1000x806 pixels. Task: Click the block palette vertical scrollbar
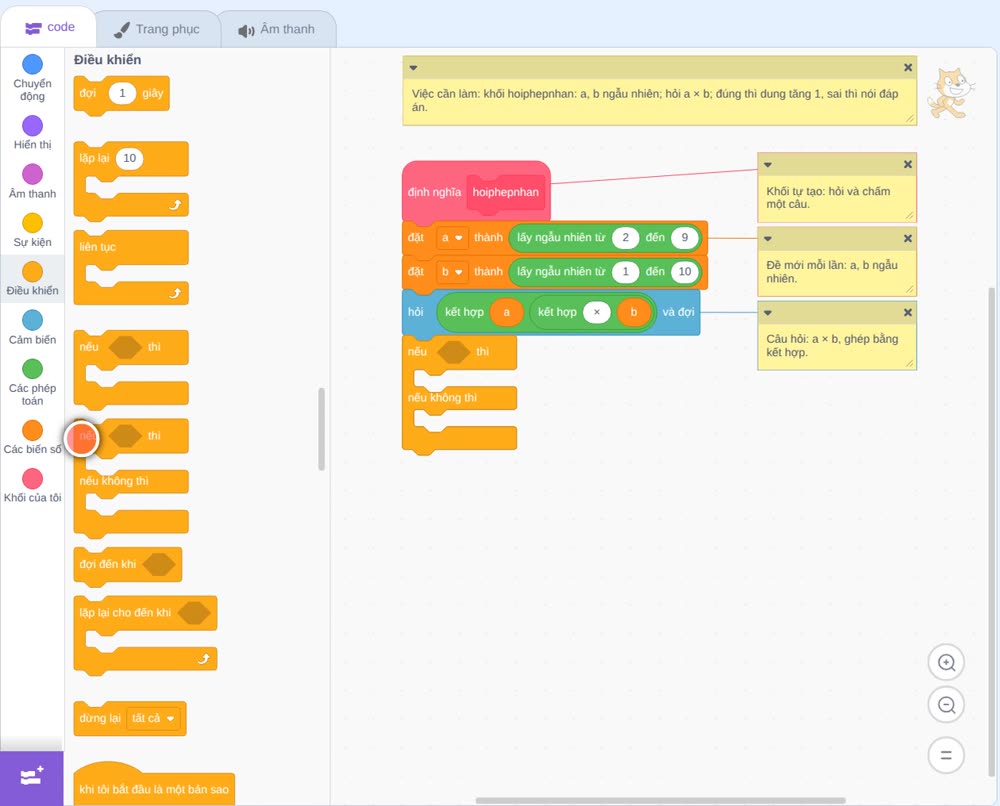click(x=321, y=429)
